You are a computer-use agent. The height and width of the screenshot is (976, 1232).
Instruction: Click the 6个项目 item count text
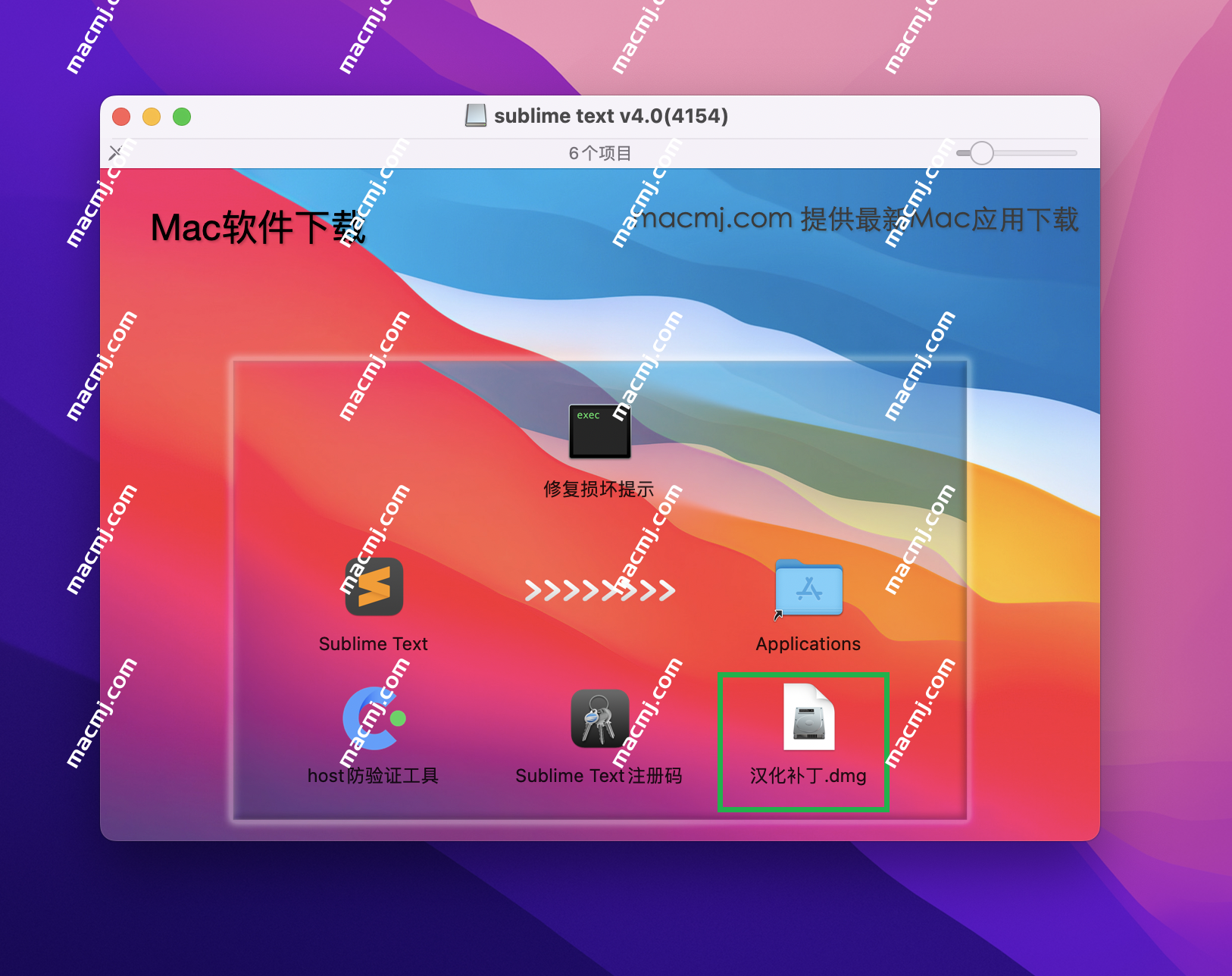600,153
